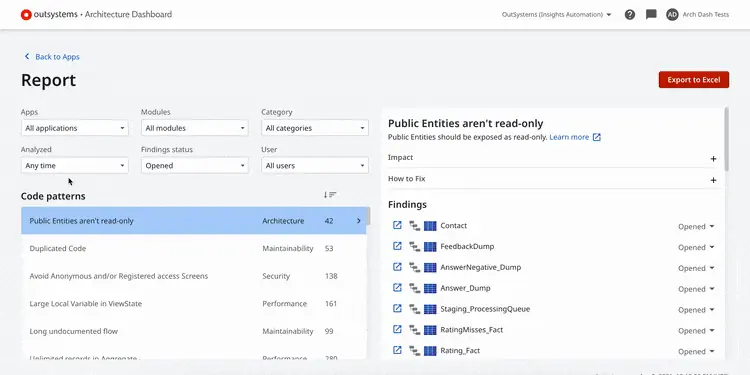750x375 pixels.
Task: Click the entity table icon beside FeedbackDump
Action: 430,247
